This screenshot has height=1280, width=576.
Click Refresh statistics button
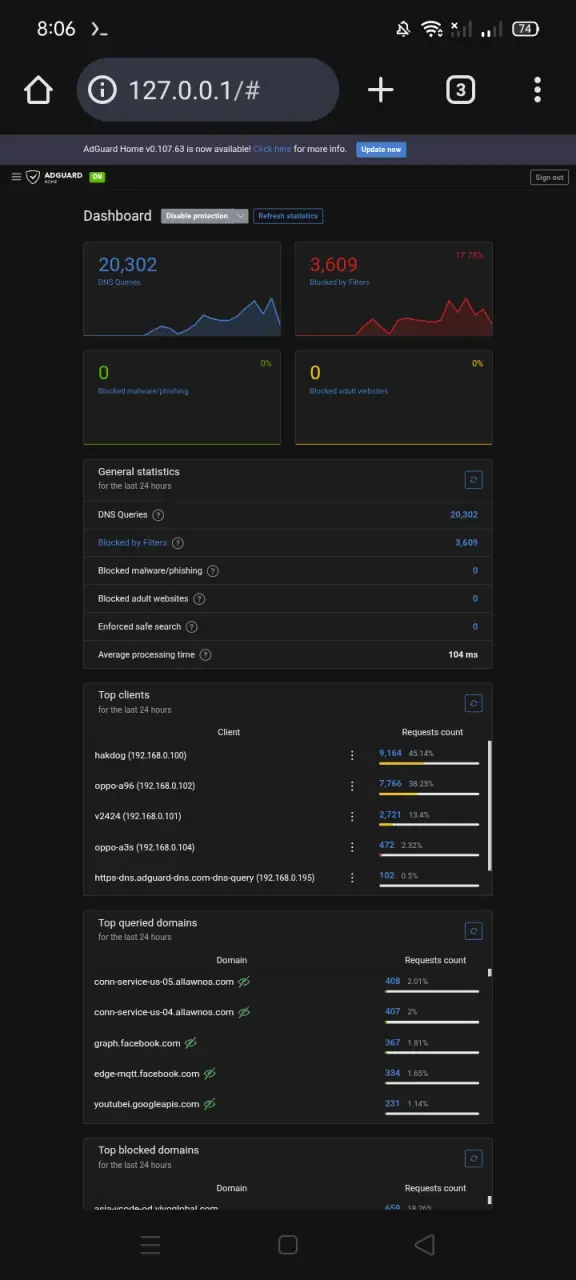[288, 216]
